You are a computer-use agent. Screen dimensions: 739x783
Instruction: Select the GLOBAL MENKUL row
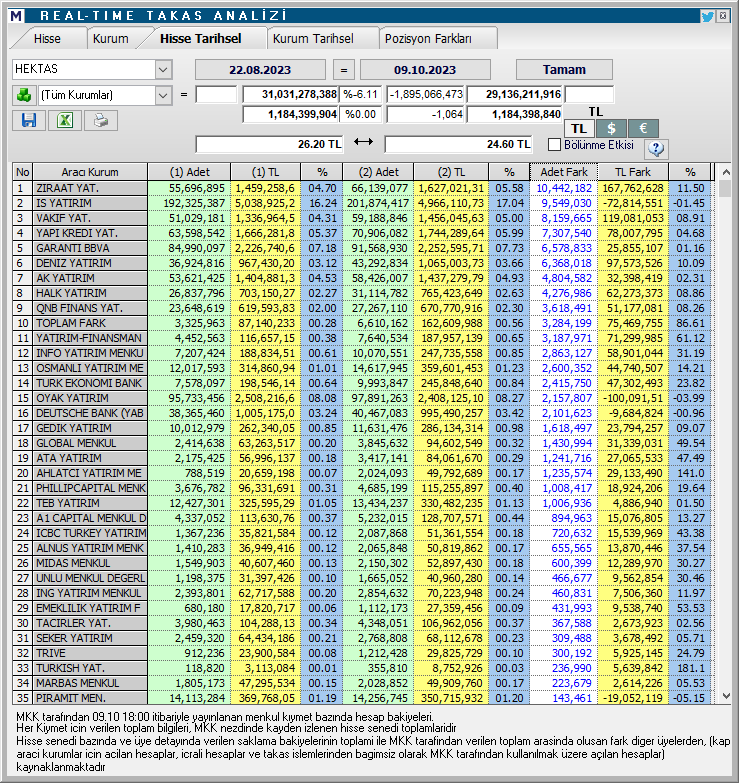click(363, 443)
